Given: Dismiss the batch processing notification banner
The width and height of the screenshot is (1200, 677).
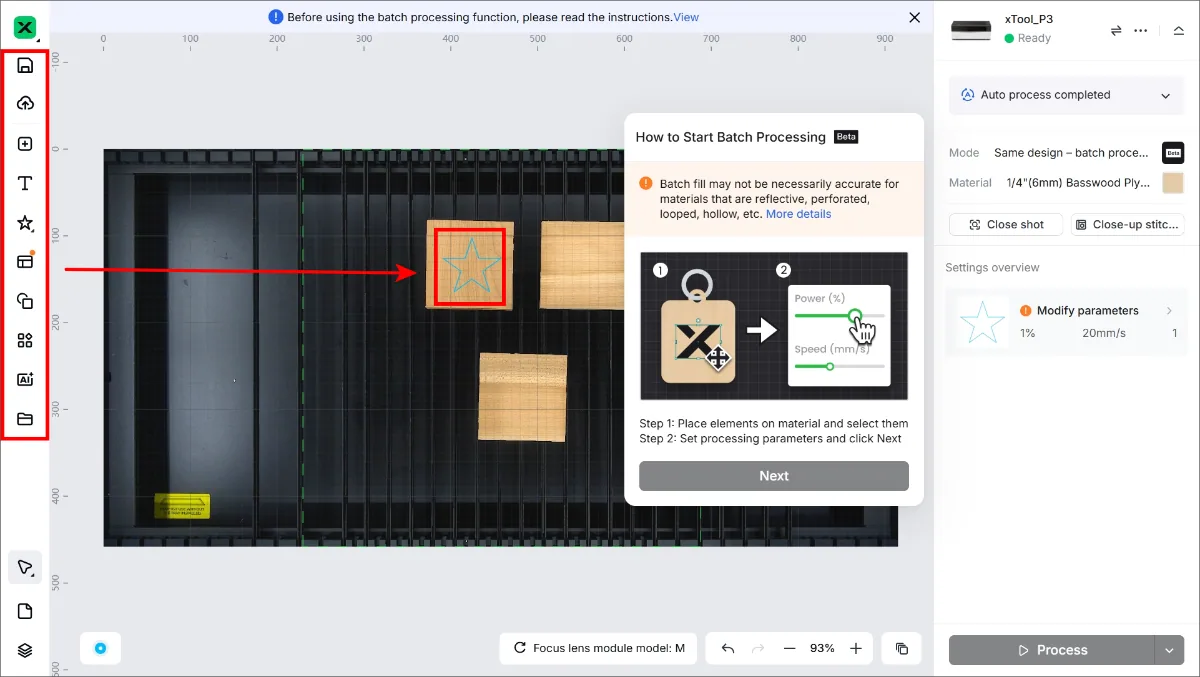Looking at the screenshot, I should pyautogui.click(x=914, y=17).
